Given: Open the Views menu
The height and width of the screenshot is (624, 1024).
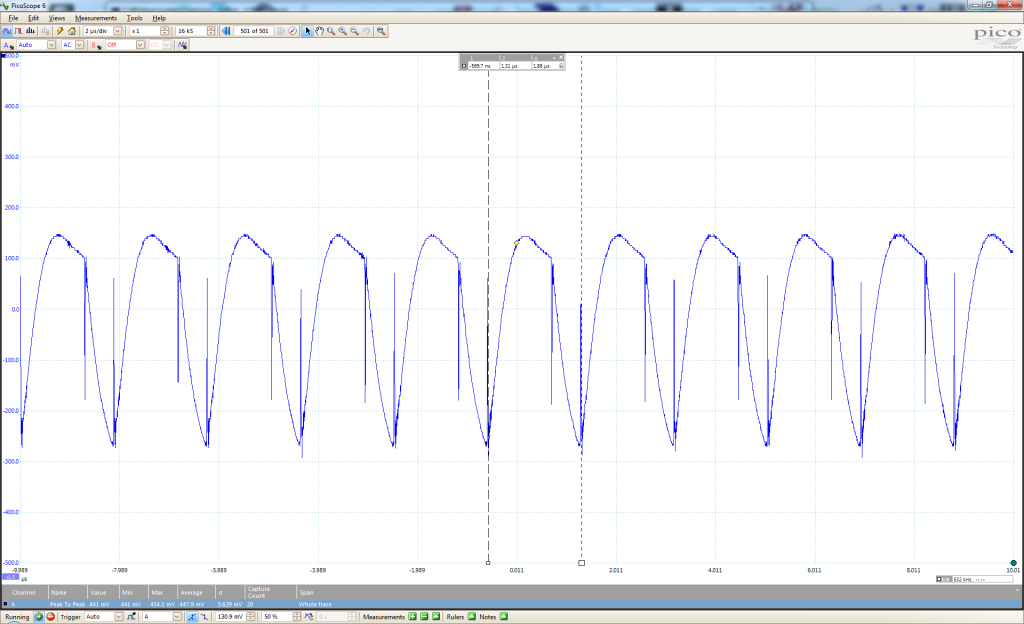Looking at the screenshot, I should pyautogui.click(x=57, y=18).
